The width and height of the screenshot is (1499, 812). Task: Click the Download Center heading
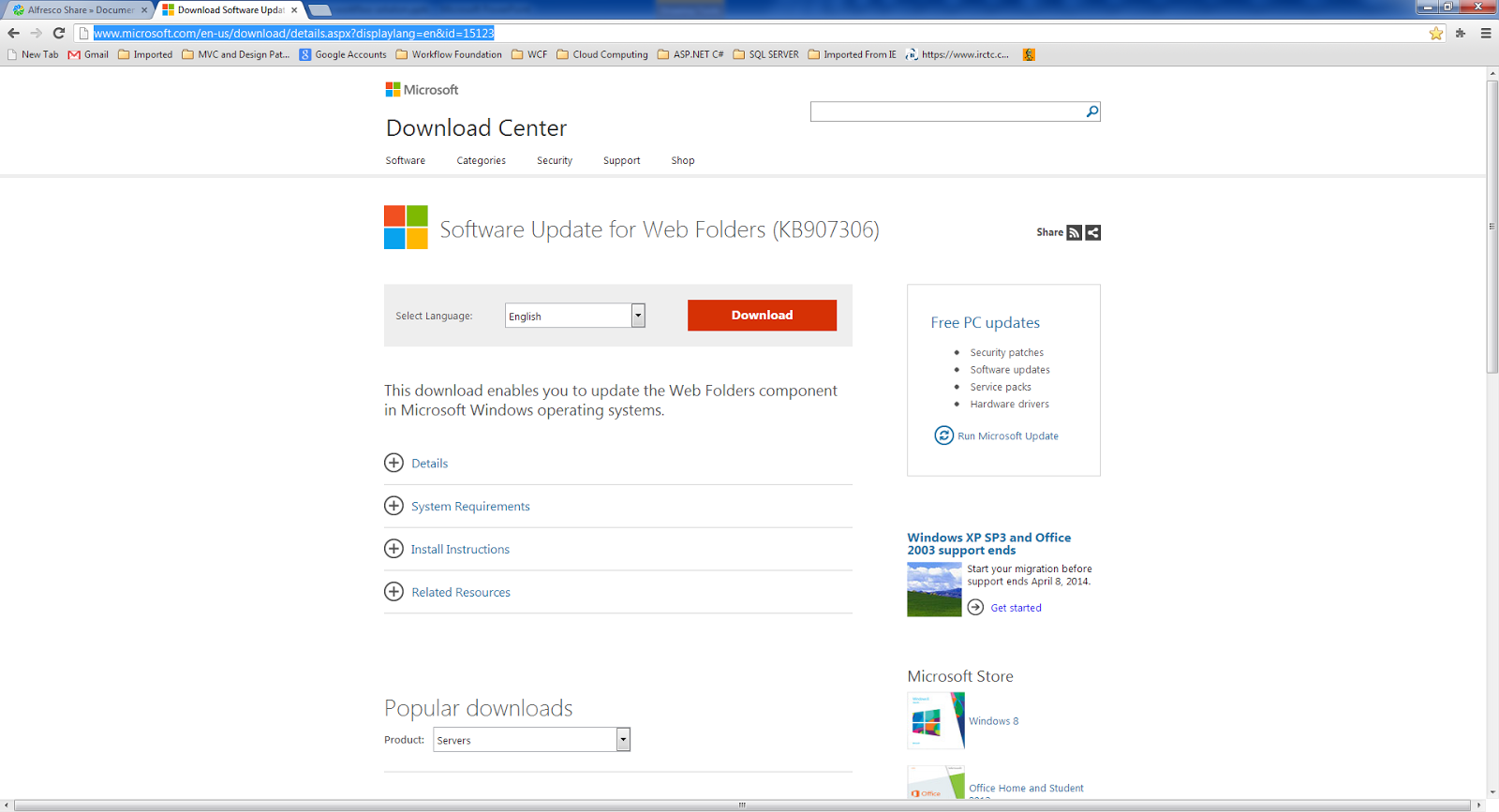coord(476,127)
